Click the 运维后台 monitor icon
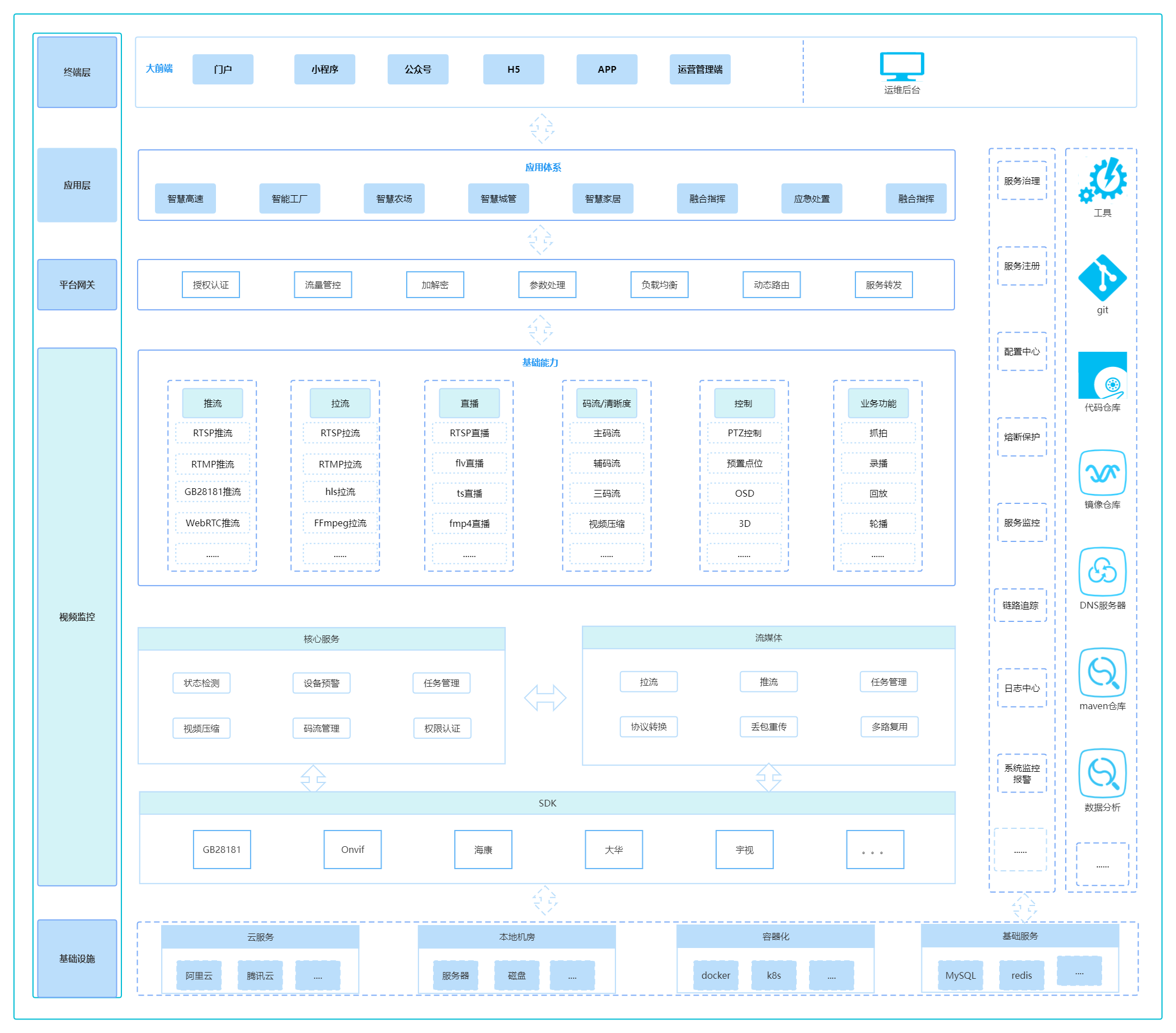 [x=901, y=67]
